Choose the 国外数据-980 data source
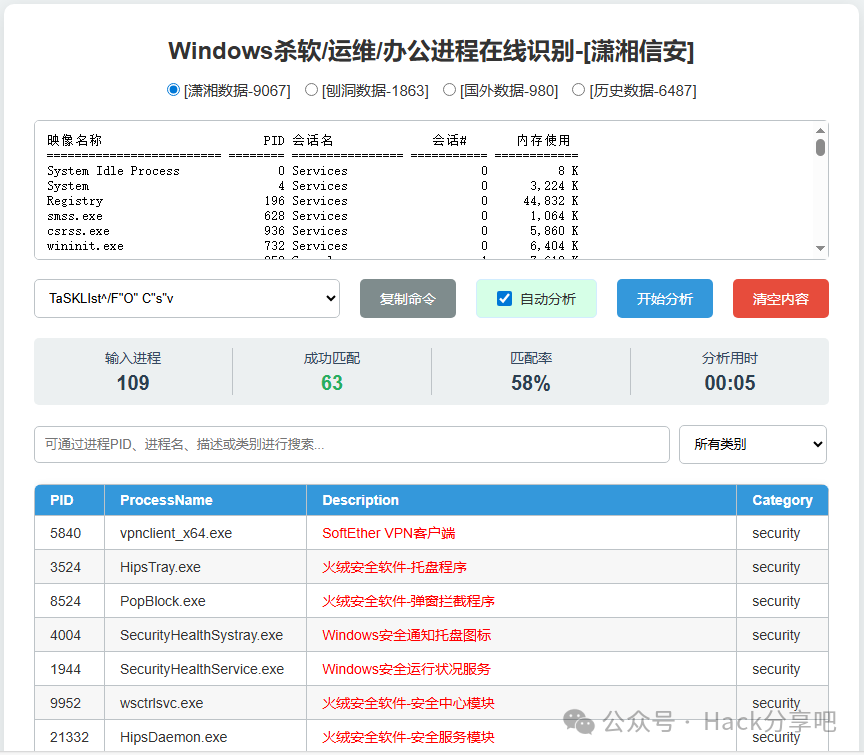The height and width of the screenshot is (756, 864). click(450, 90)
